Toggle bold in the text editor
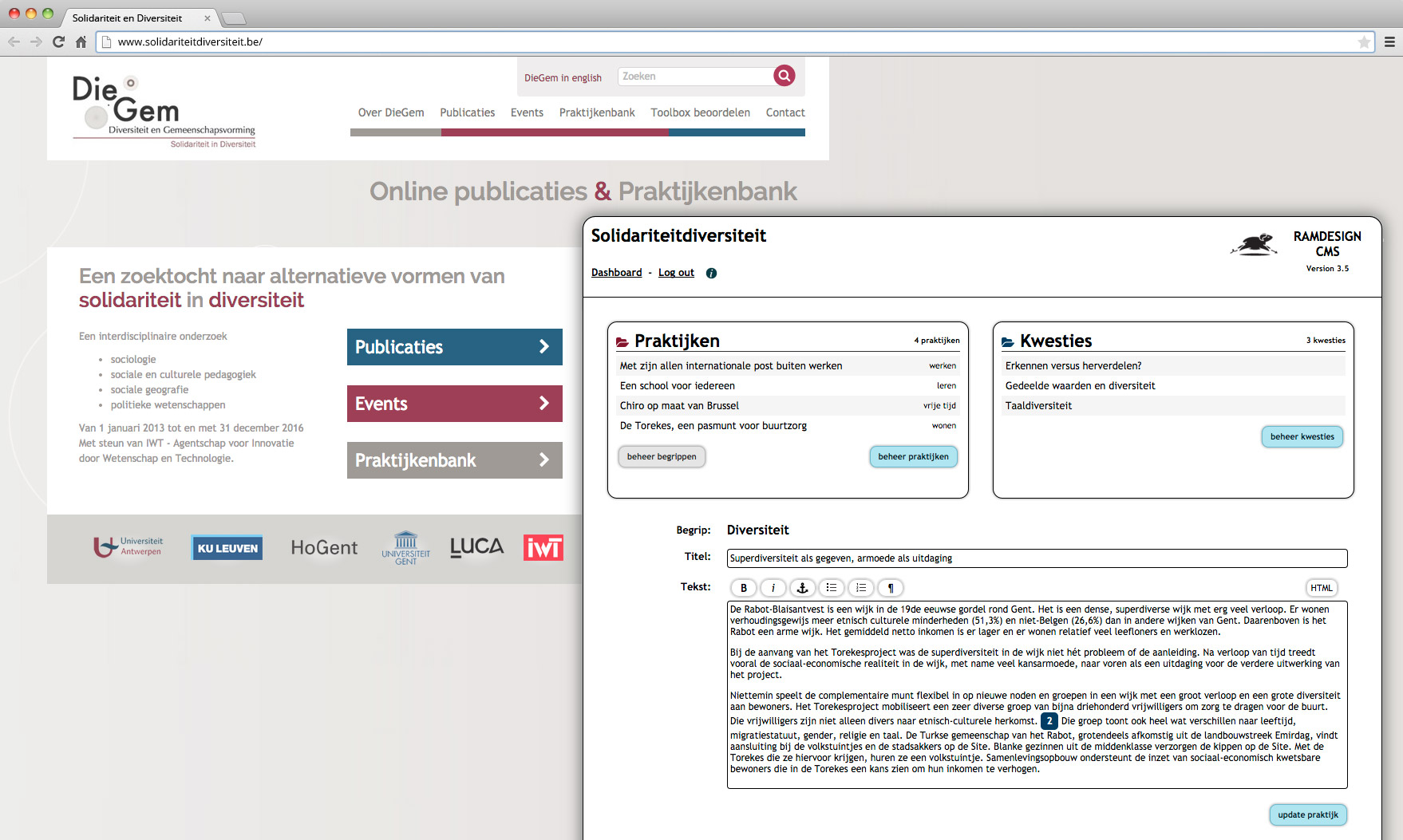The image size is (1403, 840). [744, 588]
